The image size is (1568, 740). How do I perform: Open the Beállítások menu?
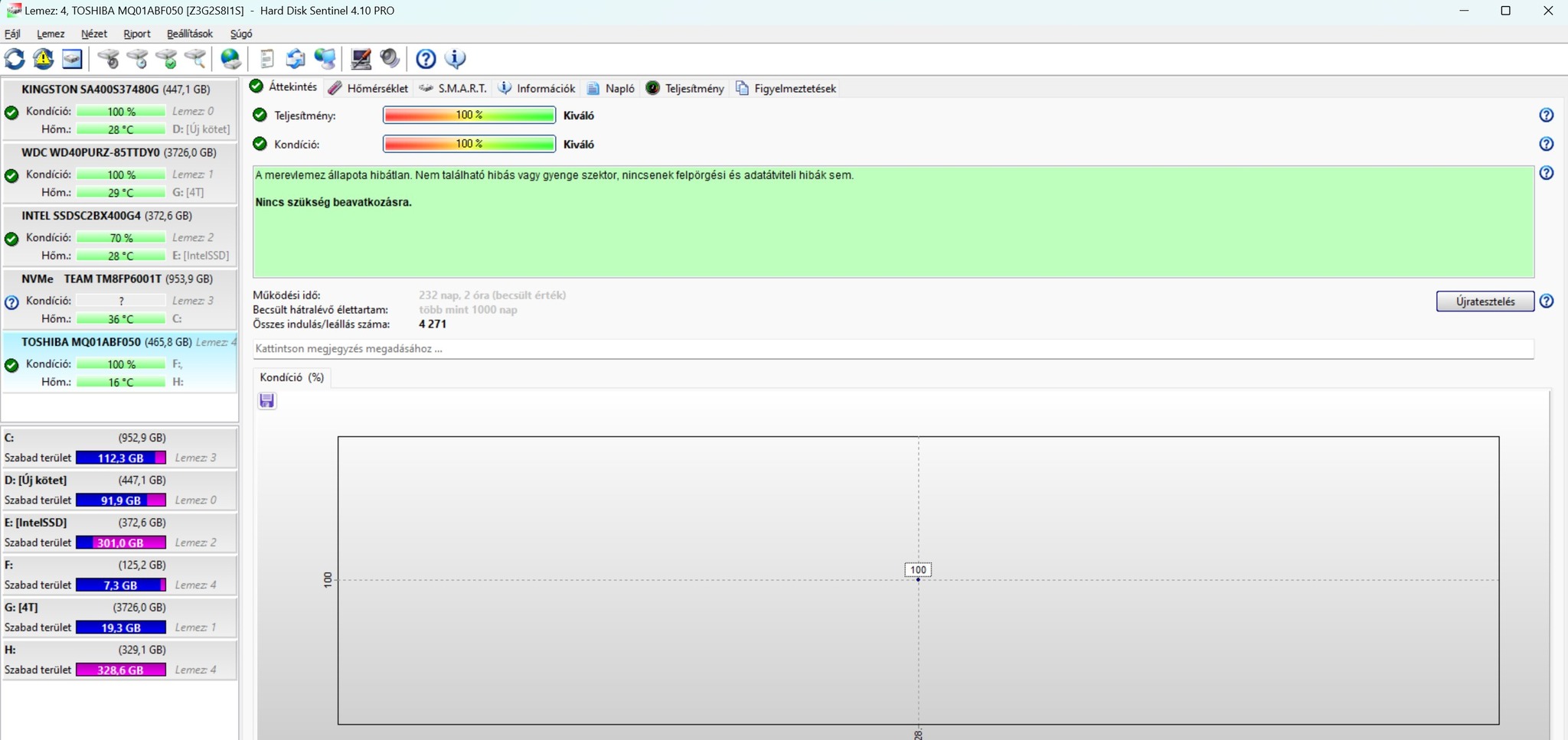(190, 34)
